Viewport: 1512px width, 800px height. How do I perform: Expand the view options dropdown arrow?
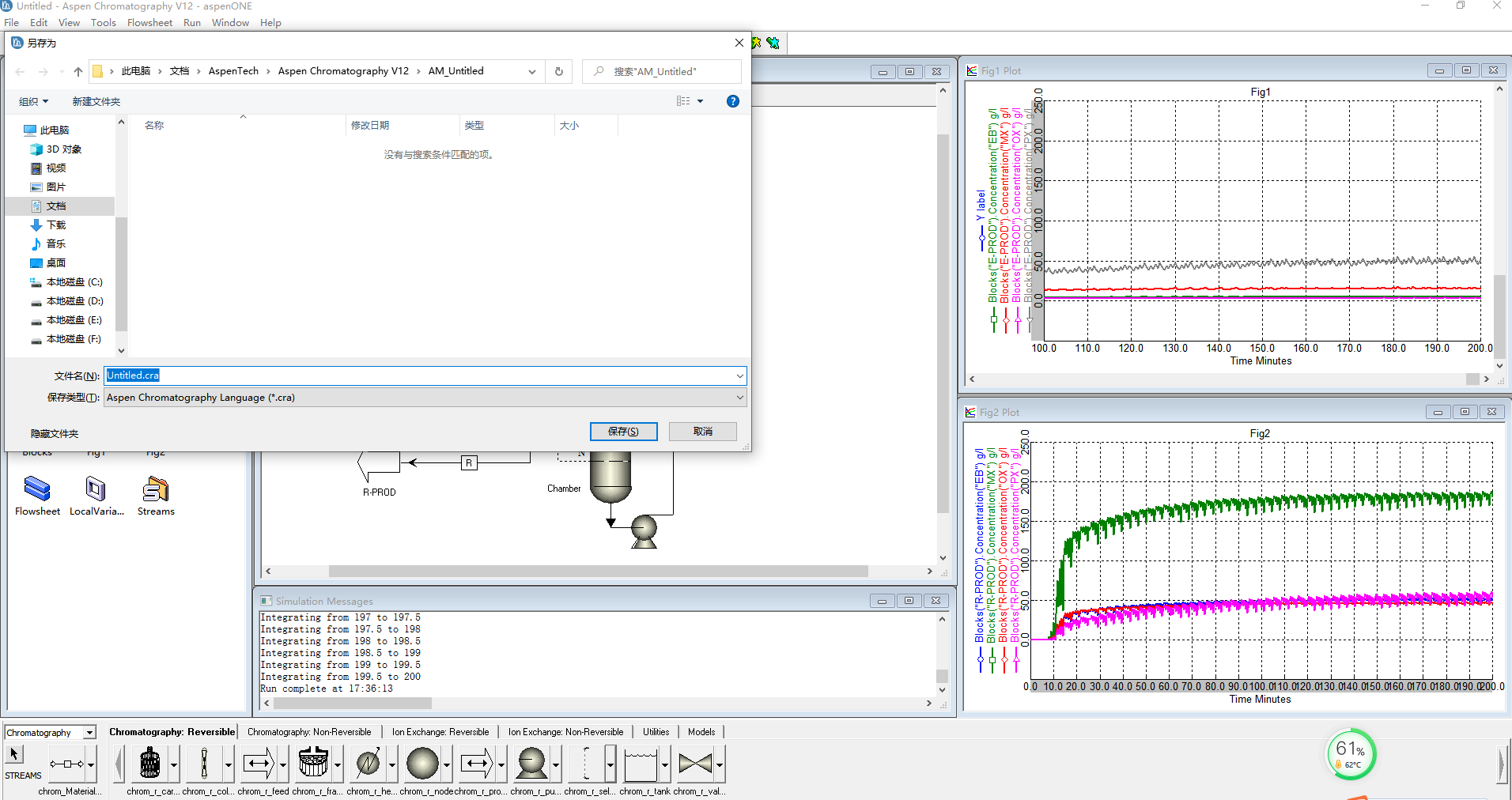(700, 101)
